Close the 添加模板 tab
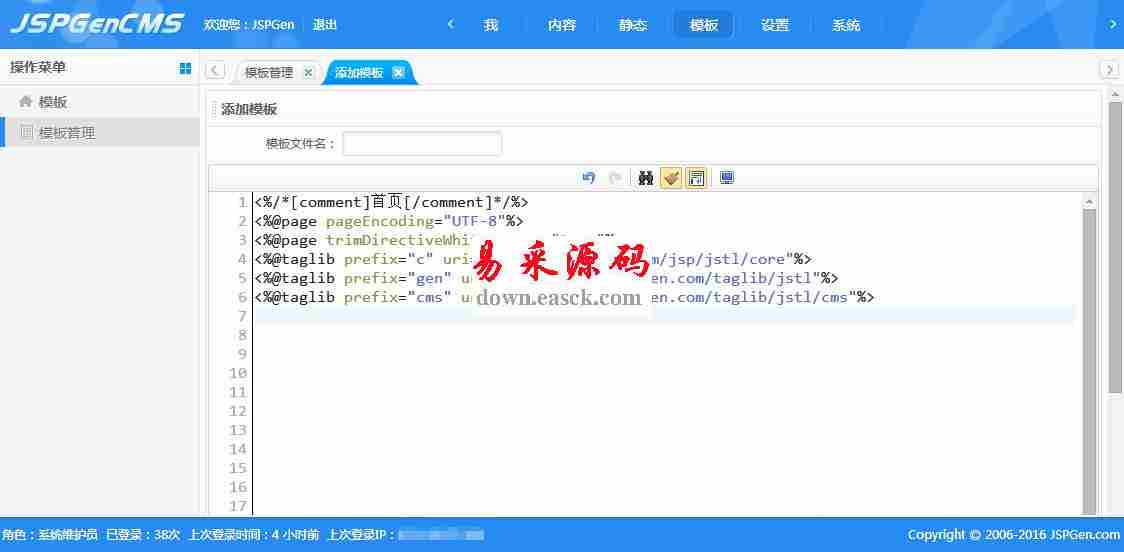The height and width of the screenshot is (552, 1124). pos(398,72)
